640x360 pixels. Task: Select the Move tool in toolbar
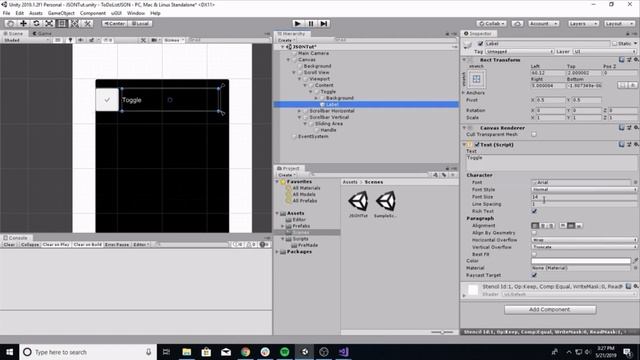click(23, 23)
